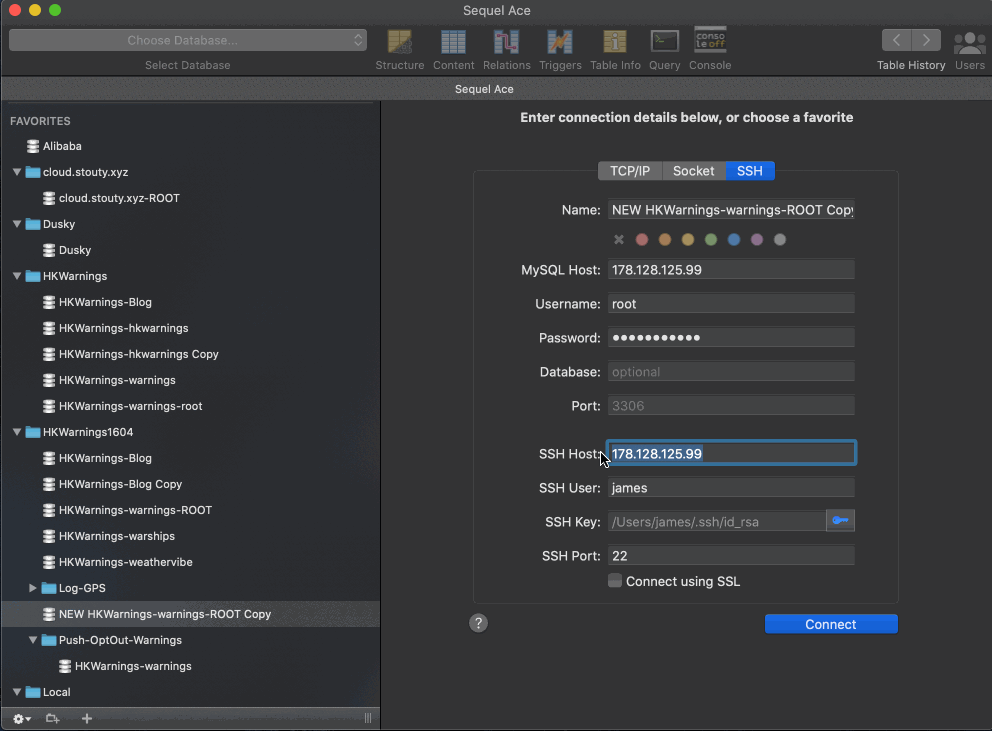Add a new favorite with plus icon

(x=87, y=718)
